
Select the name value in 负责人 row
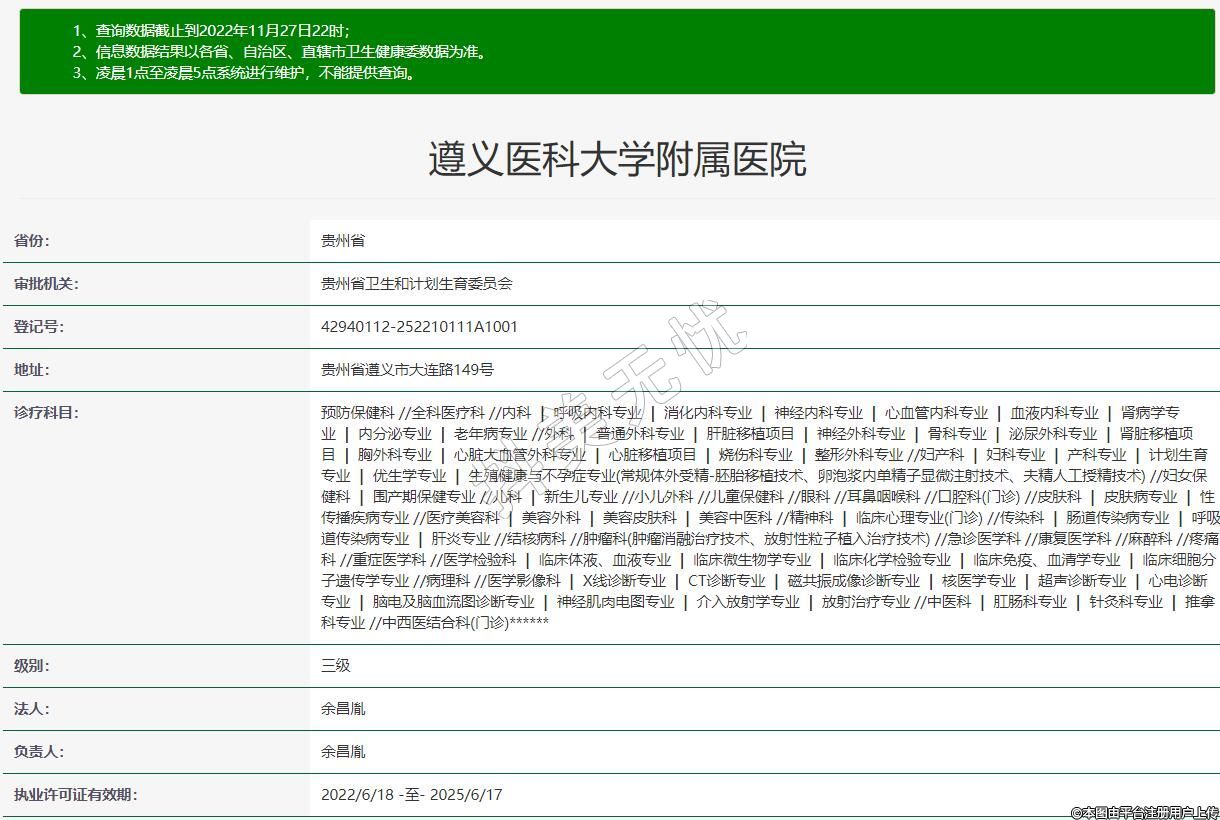pyautogui.click(x=343, y=752)
